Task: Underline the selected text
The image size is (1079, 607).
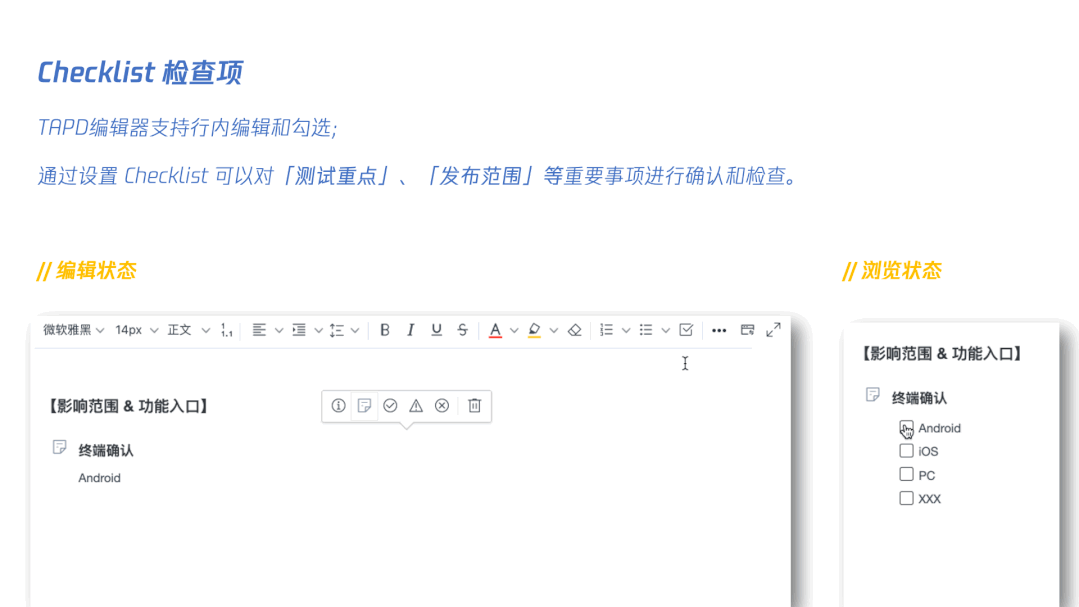Action: point(436,329)
